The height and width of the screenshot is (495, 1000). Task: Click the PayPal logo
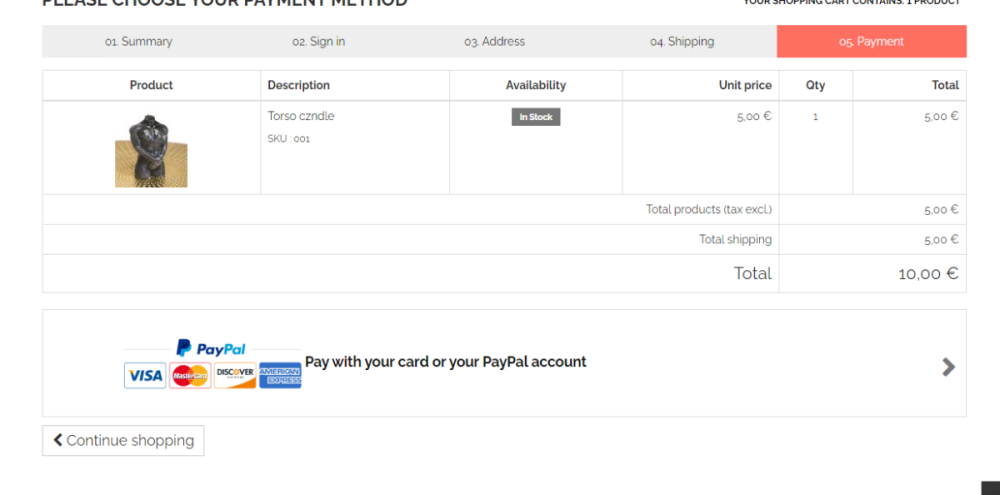pos(211,348)
